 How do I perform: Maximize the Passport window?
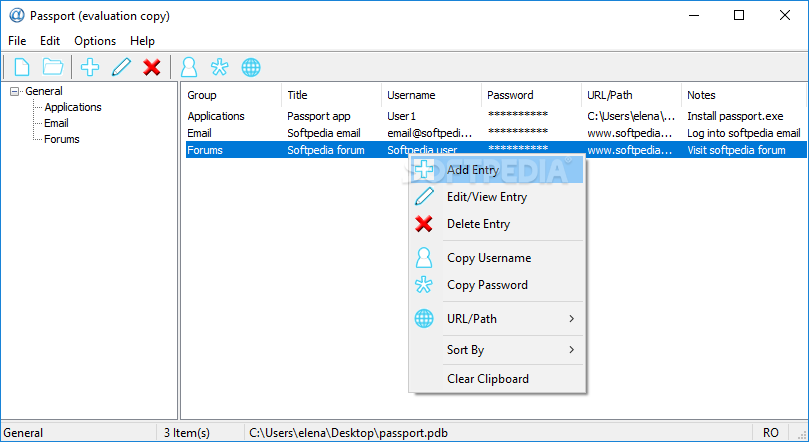pos(739,15)
